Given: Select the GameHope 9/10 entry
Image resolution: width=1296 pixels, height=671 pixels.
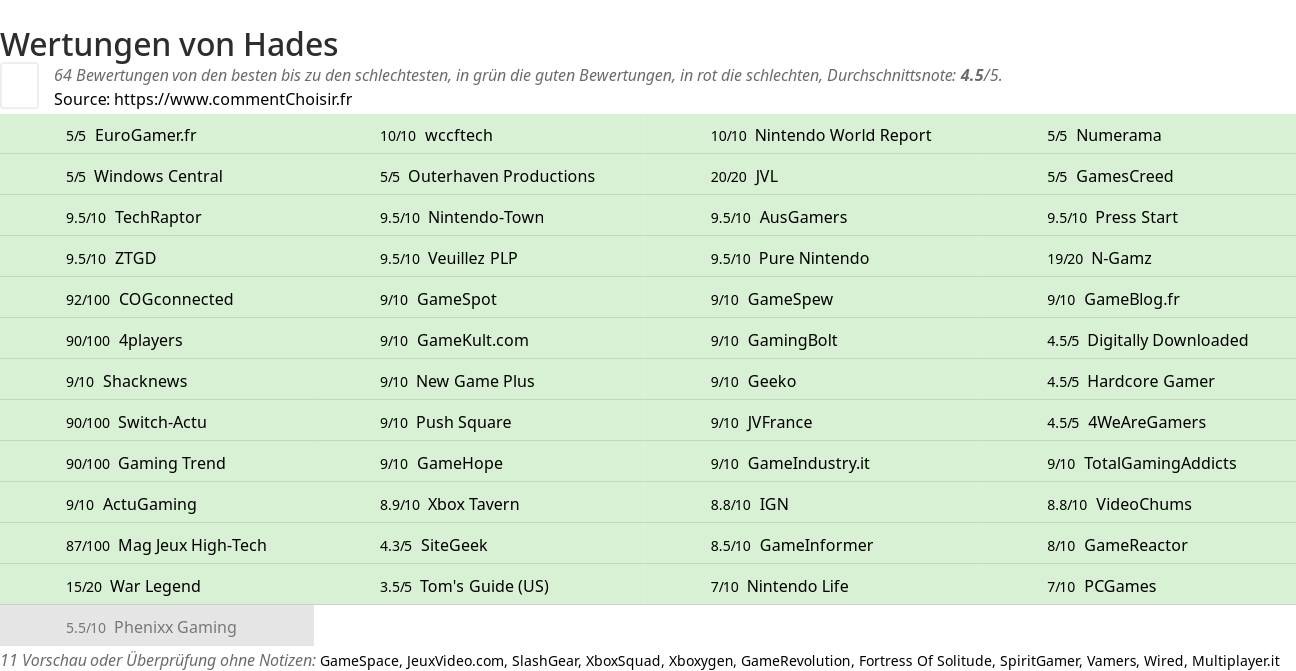Looking at the screenshot, I should click(x=441, y=463).
